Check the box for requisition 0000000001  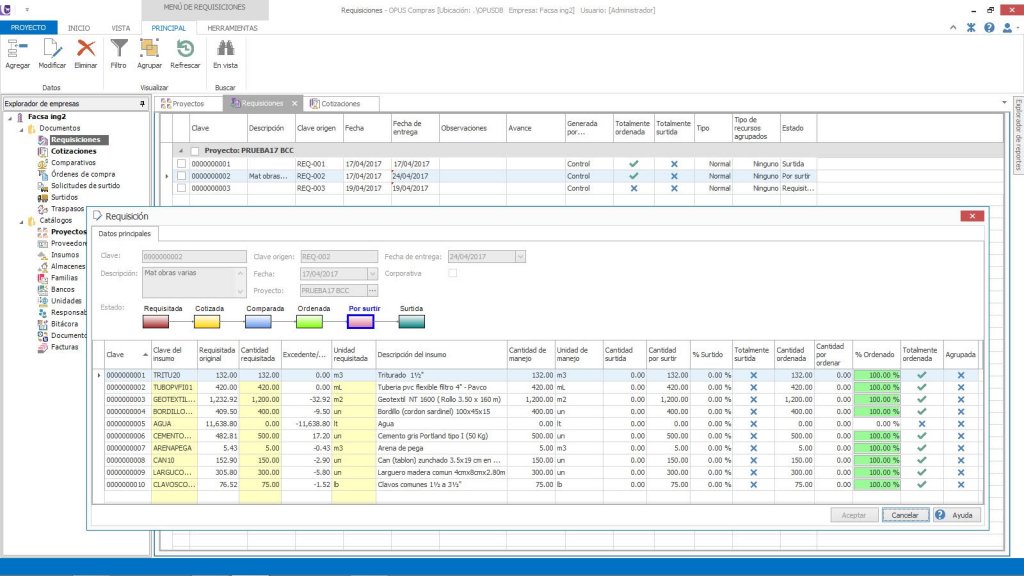181,163
